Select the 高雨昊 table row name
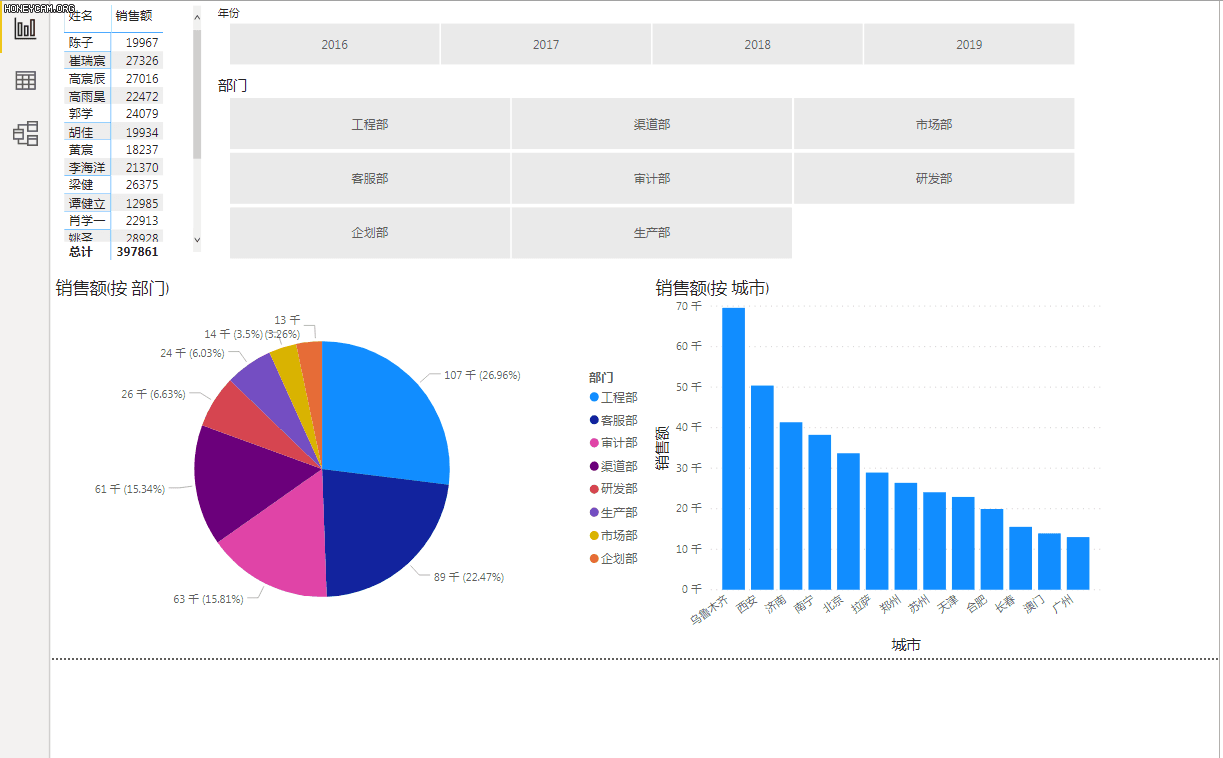This screenshot has height=758, width=1223. pyautogui.click(x=87, y=97)
